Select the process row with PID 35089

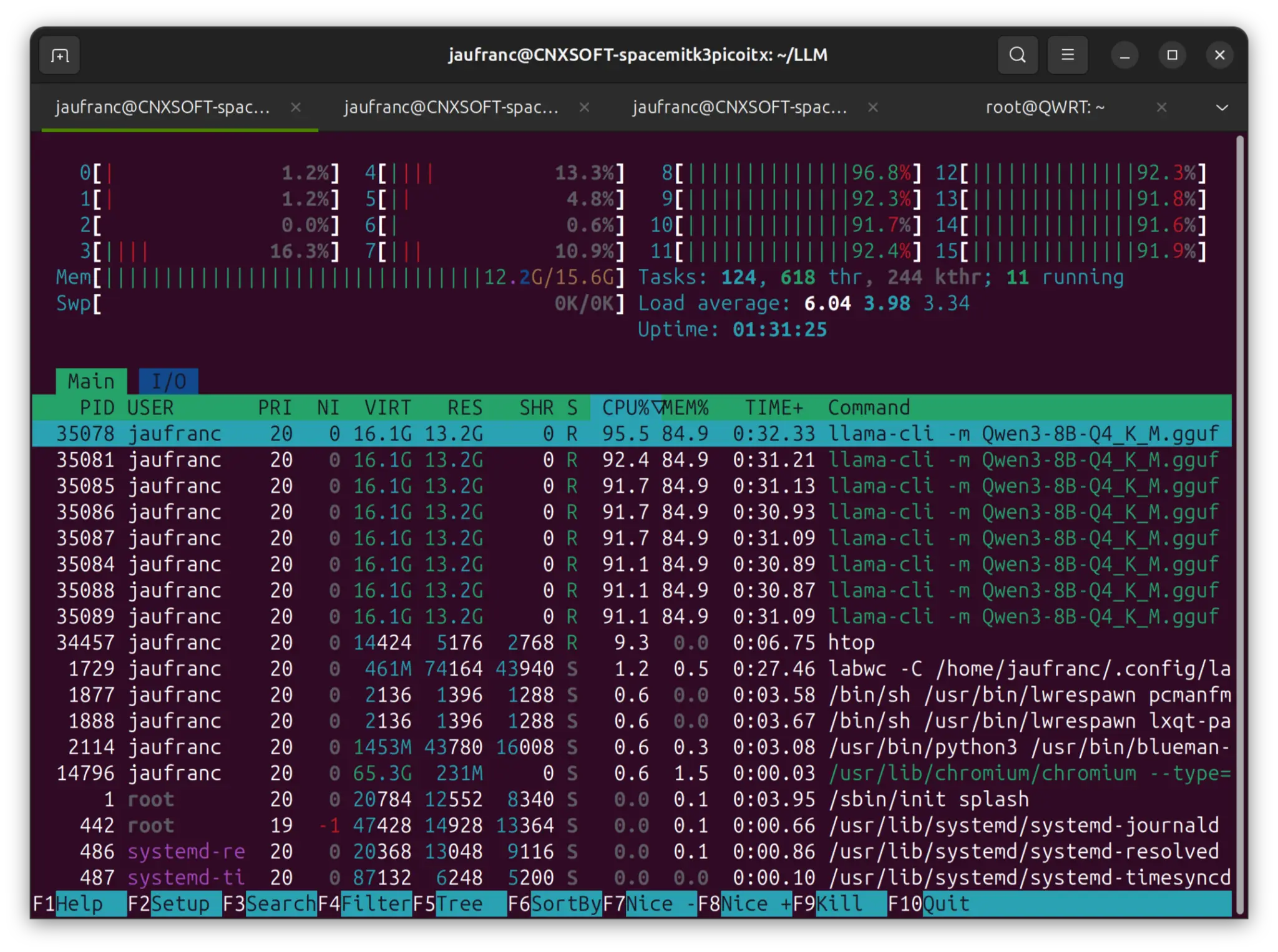pos(632,616)
